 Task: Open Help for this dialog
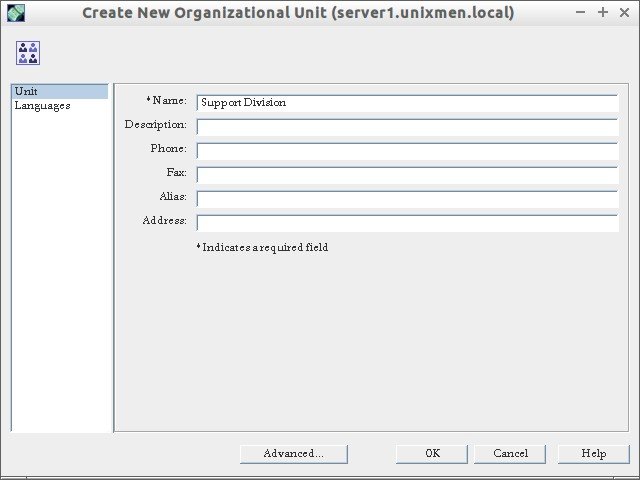coord(594,454)
